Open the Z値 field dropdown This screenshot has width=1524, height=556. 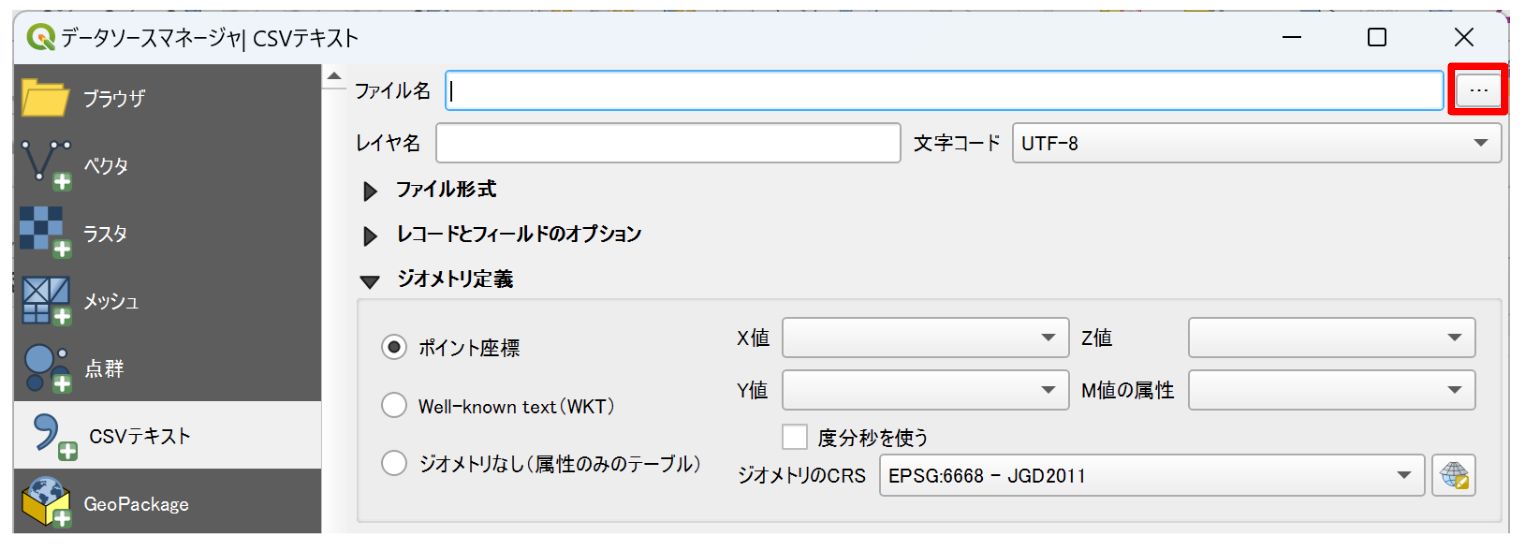1331,338
